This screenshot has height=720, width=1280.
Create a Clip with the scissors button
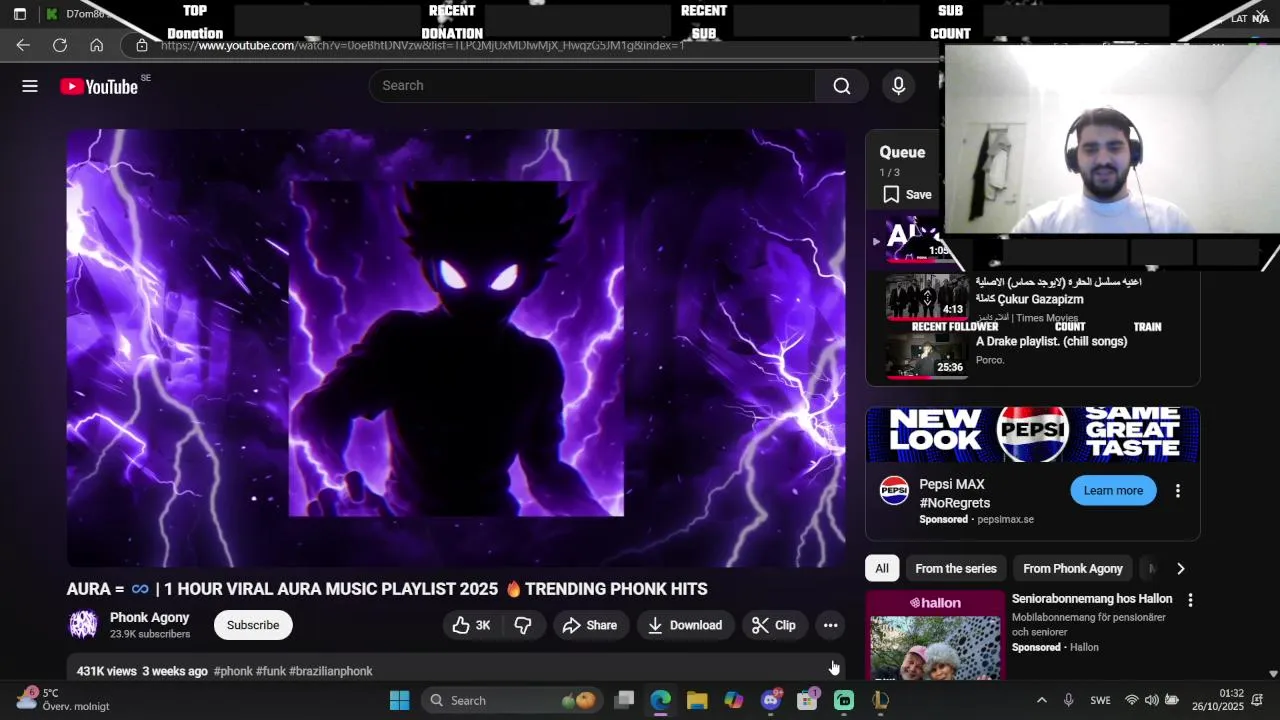point(774,625)
